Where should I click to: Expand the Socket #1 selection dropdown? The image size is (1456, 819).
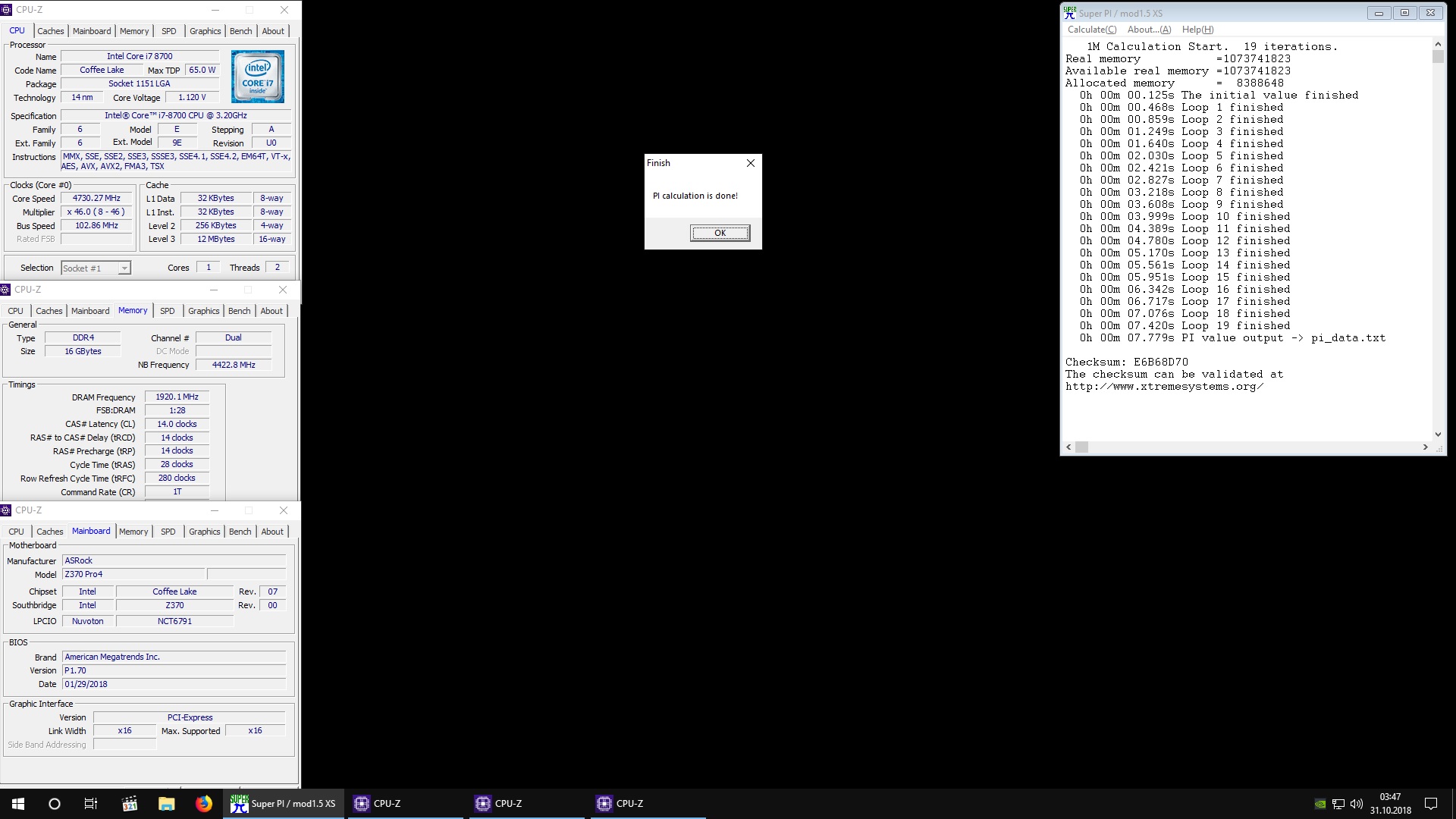point(124,268)
